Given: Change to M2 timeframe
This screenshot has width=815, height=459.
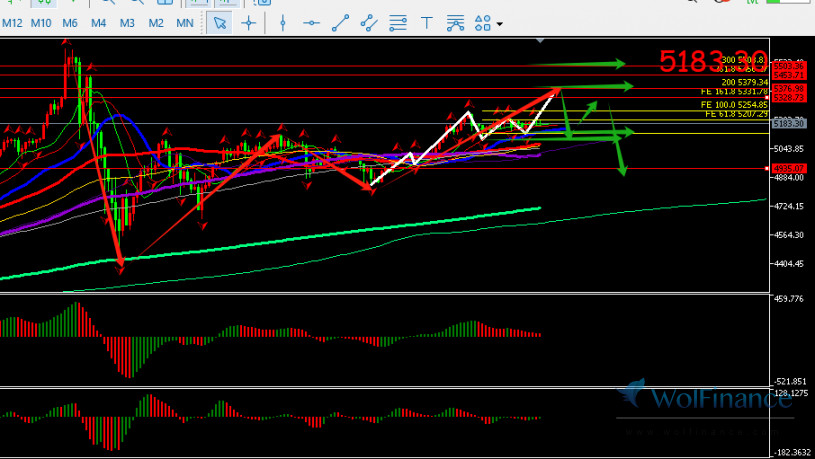Looking at the screenshot, I should click(x=156, y=22).
